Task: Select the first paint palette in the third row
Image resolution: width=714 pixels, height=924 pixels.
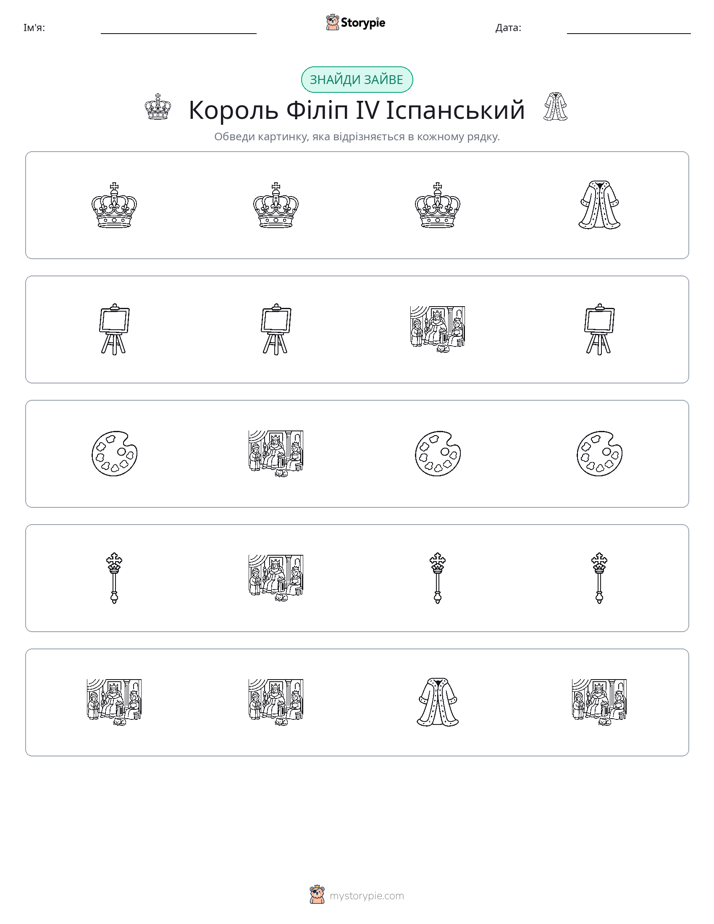Action: [x=114, y=454]
